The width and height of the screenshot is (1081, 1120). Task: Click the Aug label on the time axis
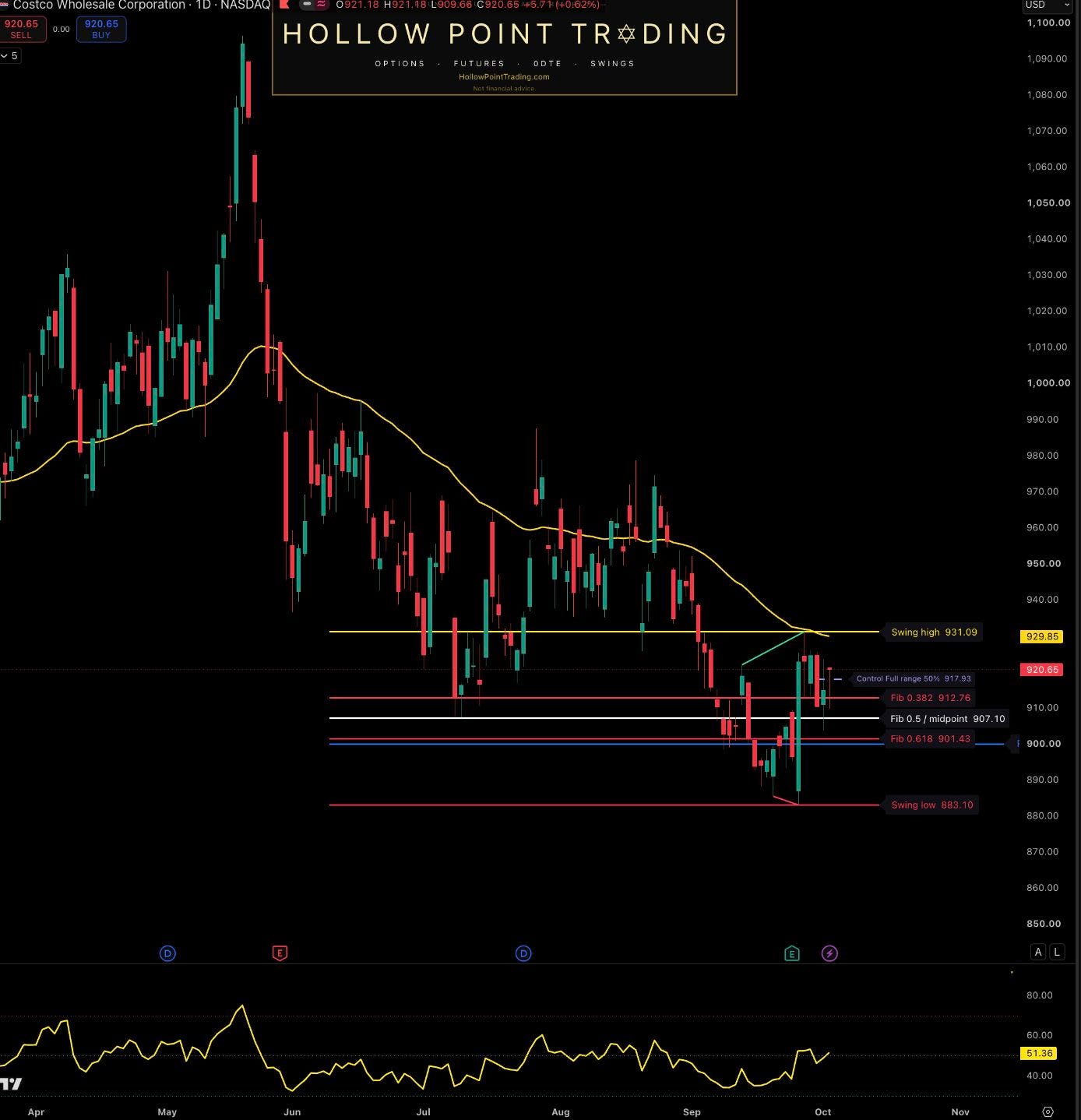tap(561, 1112)
